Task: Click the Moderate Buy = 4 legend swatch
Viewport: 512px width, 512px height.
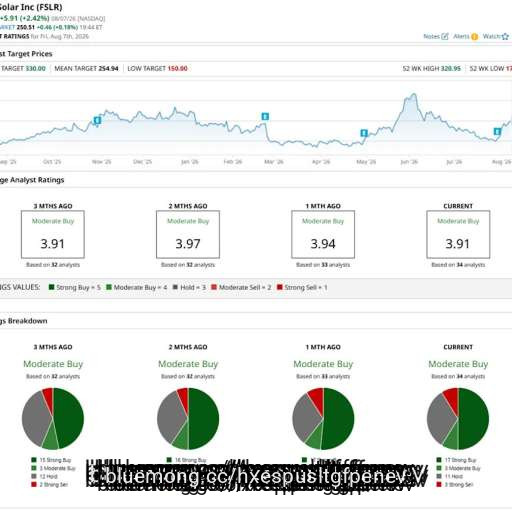Action: (x=109, y=287)
